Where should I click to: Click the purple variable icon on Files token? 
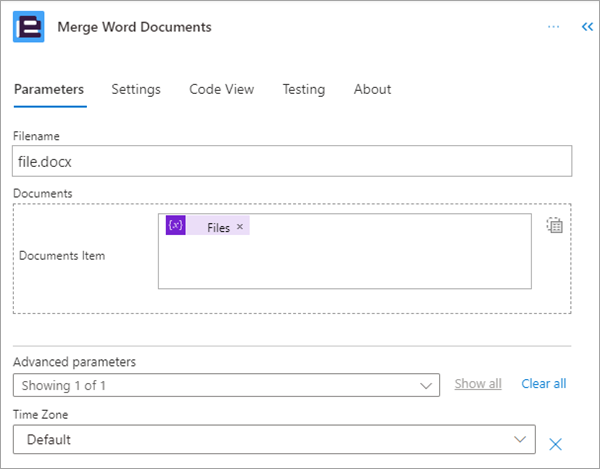tap(176, 226)
